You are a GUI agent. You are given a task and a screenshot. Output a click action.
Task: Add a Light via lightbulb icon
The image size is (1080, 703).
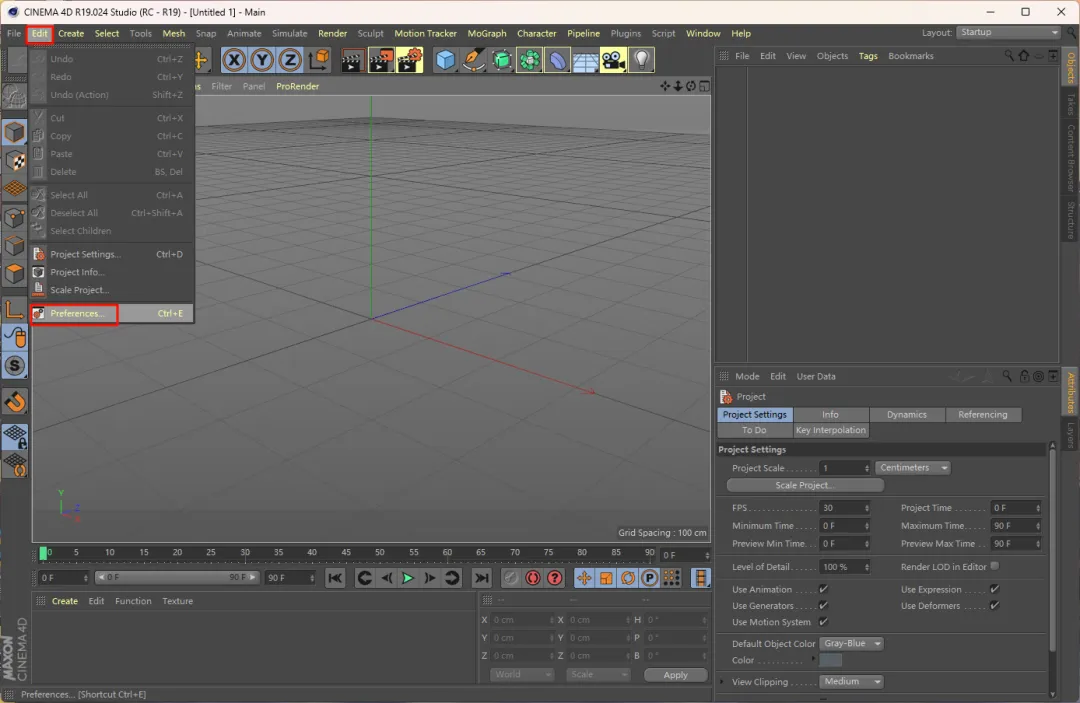(x=641, y=60)
